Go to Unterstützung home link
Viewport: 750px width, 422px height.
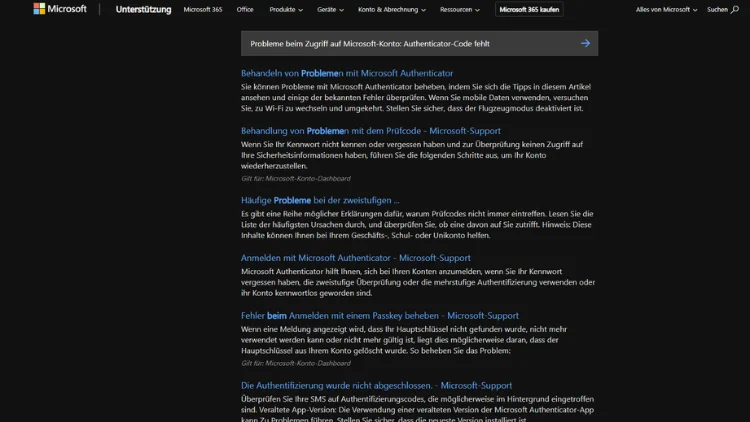(x=142, y=9)
